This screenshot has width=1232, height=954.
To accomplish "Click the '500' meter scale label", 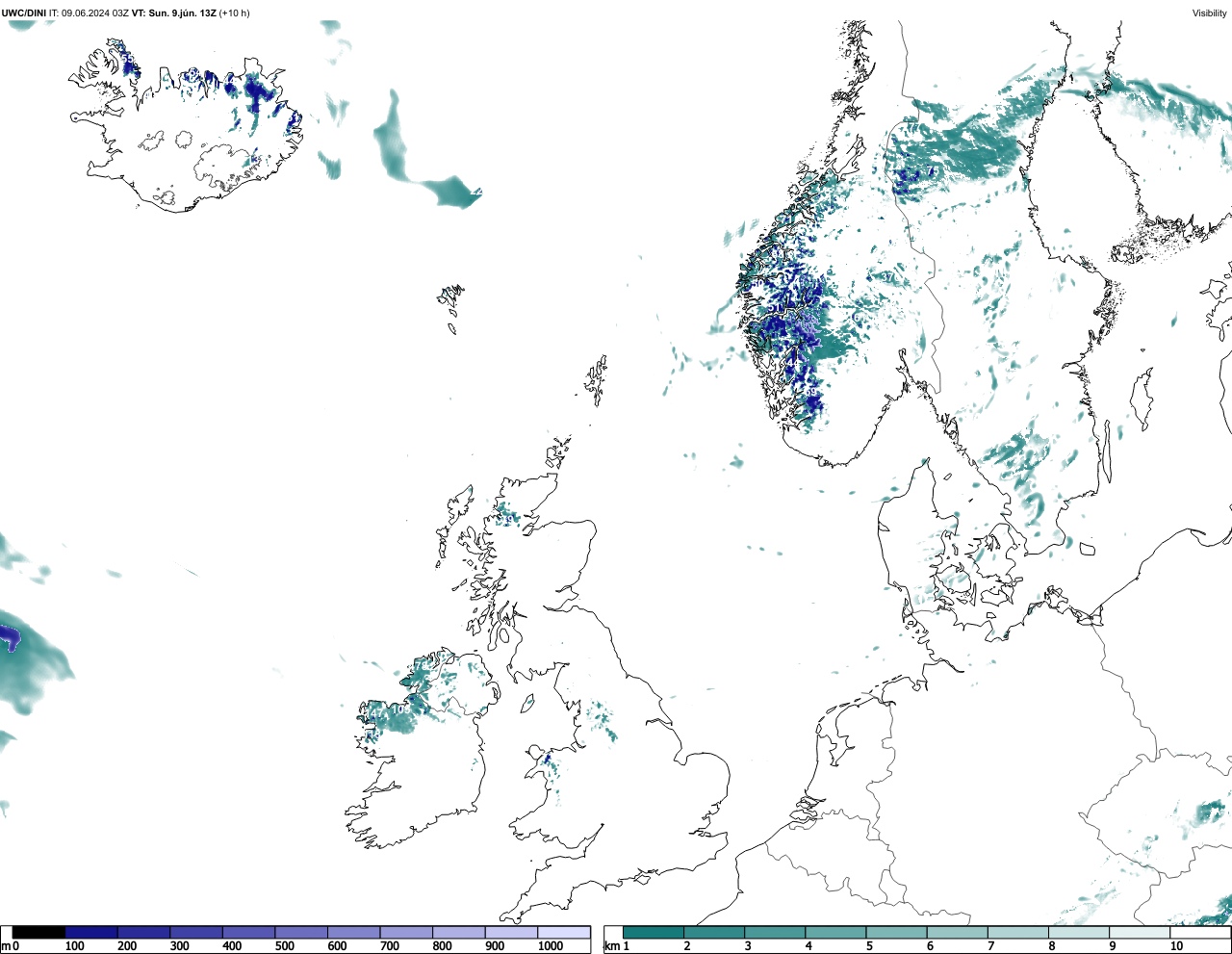I will click(285, 946).
